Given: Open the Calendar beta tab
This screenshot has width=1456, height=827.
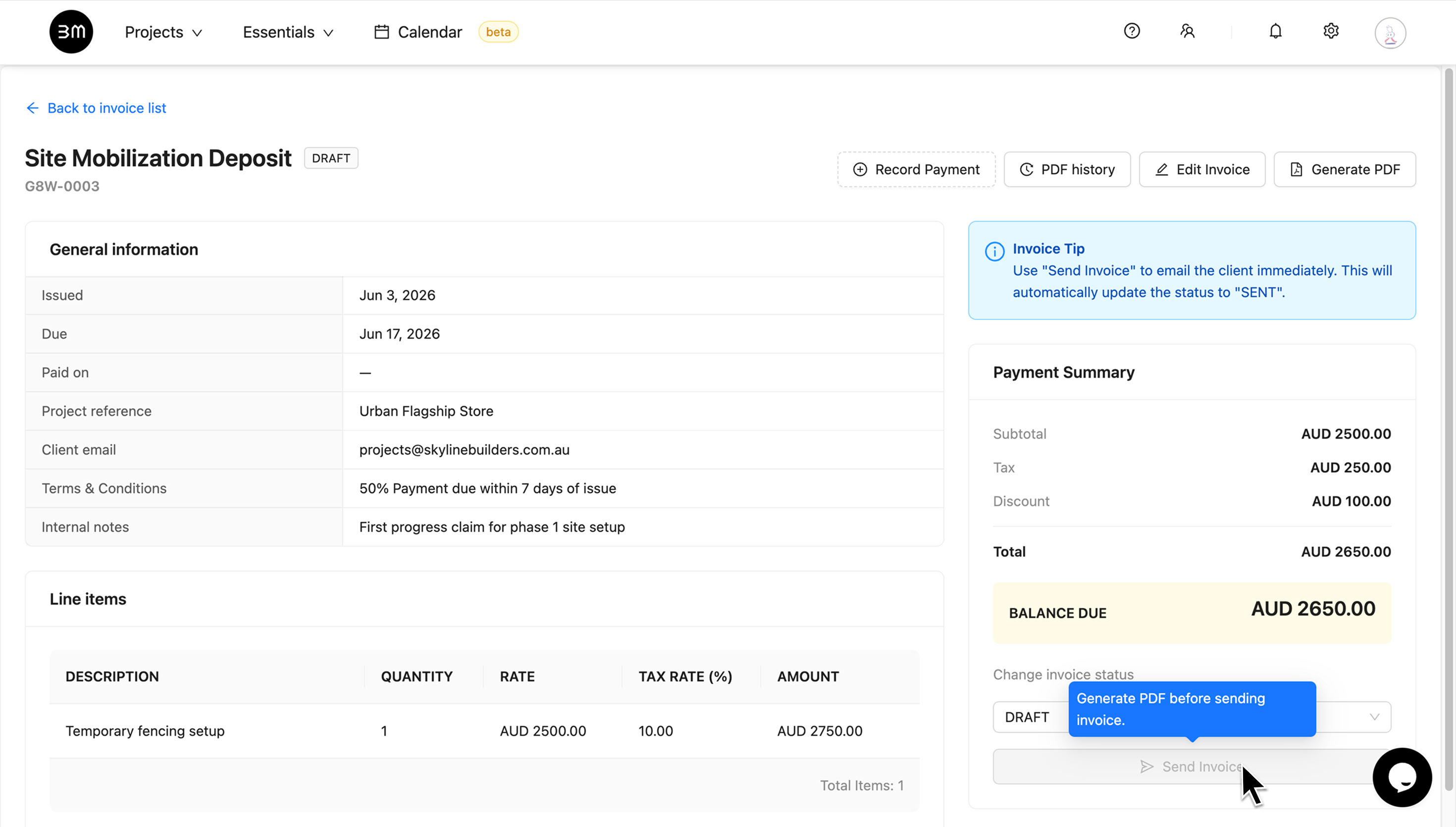Looking at the screenshot, I should point(446,32).
